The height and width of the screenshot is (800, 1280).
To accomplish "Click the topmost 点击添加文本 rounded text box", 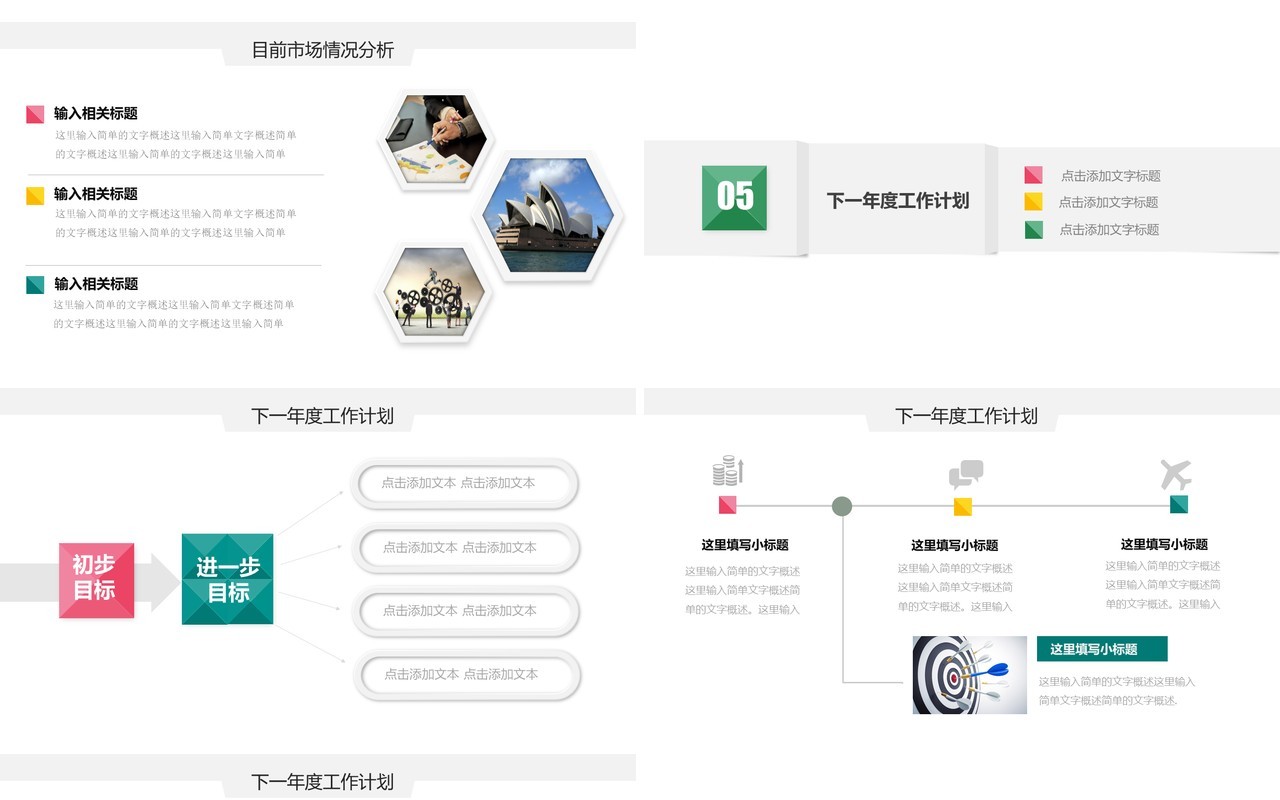I will (x=464, y=483).
